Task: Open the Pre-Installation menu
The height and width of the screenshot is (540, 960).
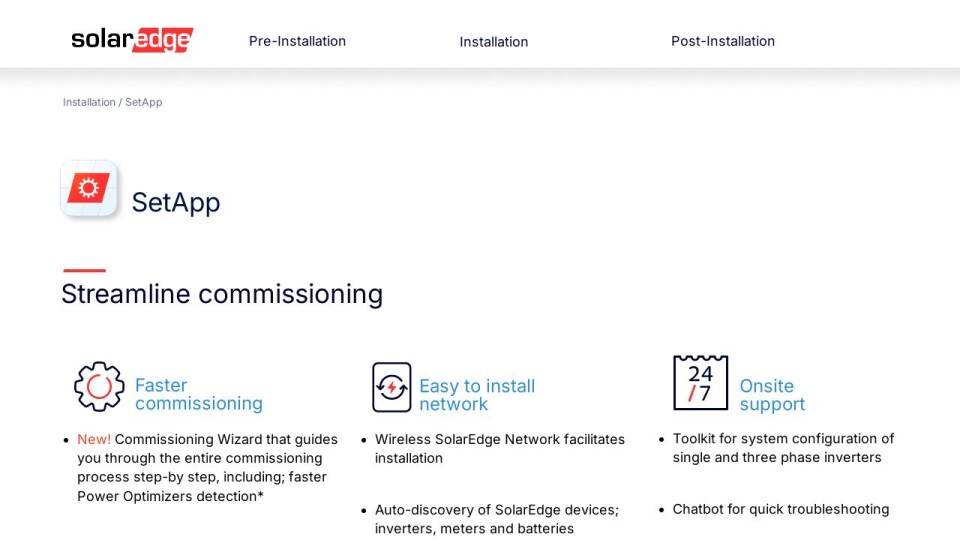Action: coord(298,41)
